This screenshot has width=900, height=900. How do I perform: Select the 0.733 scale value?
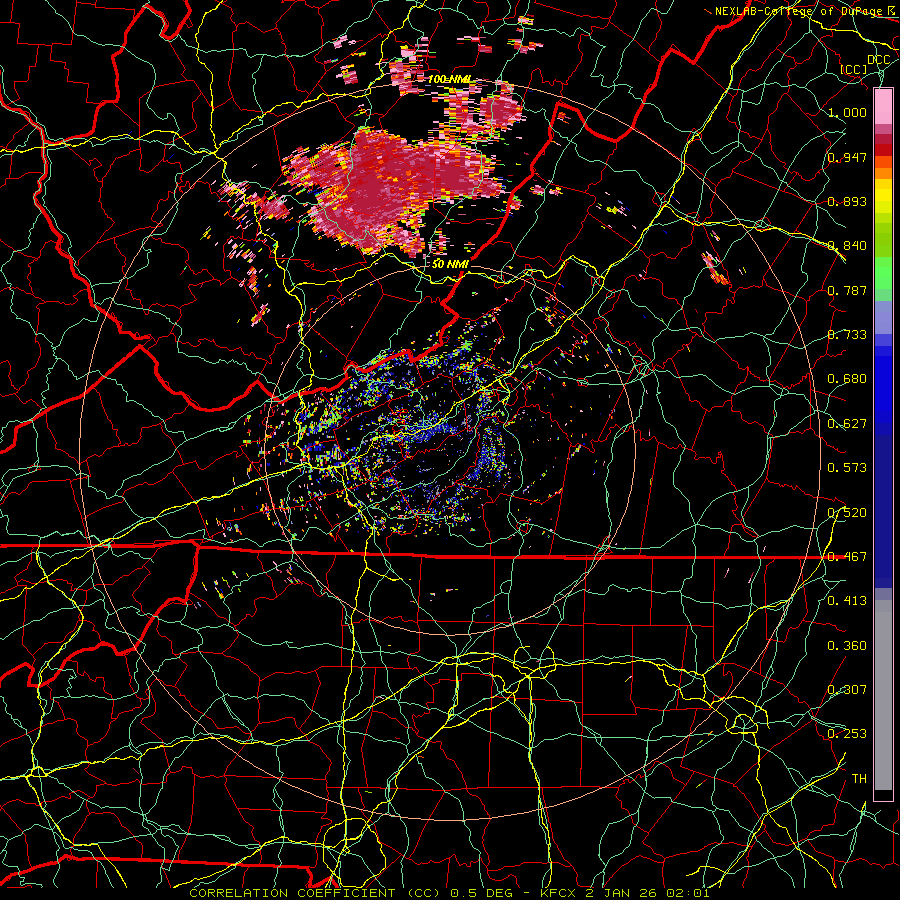(x=847, y=335)
